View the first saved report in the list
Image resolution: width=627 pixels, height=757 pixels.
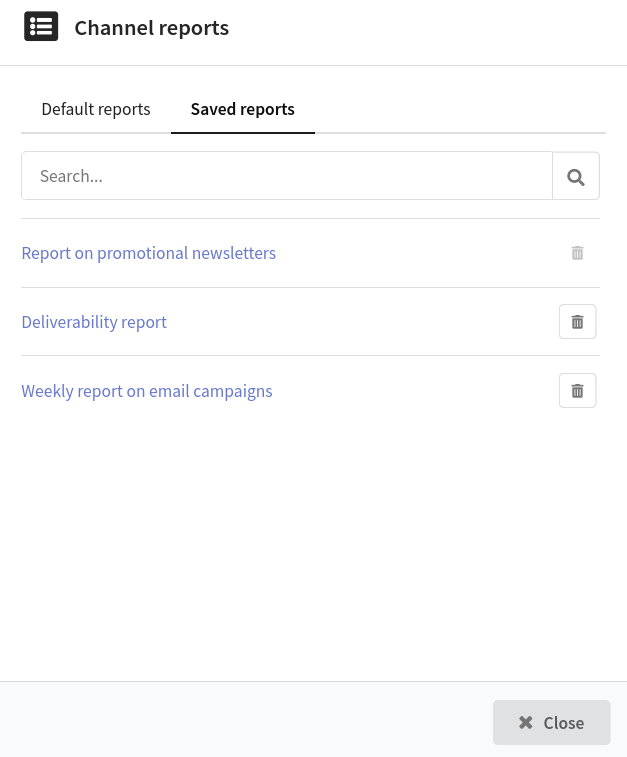[x=149, y=253]
